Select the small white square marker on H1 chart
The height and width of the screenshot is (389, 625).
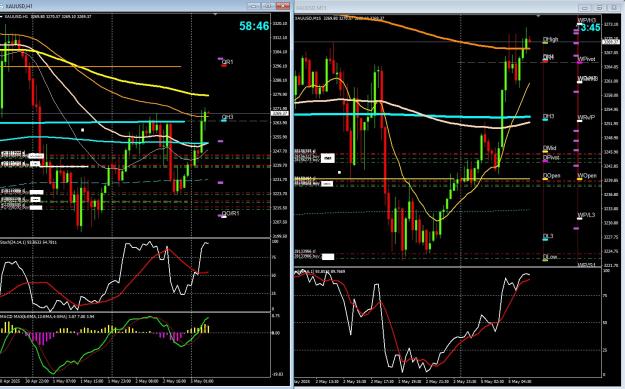point(83,130)
